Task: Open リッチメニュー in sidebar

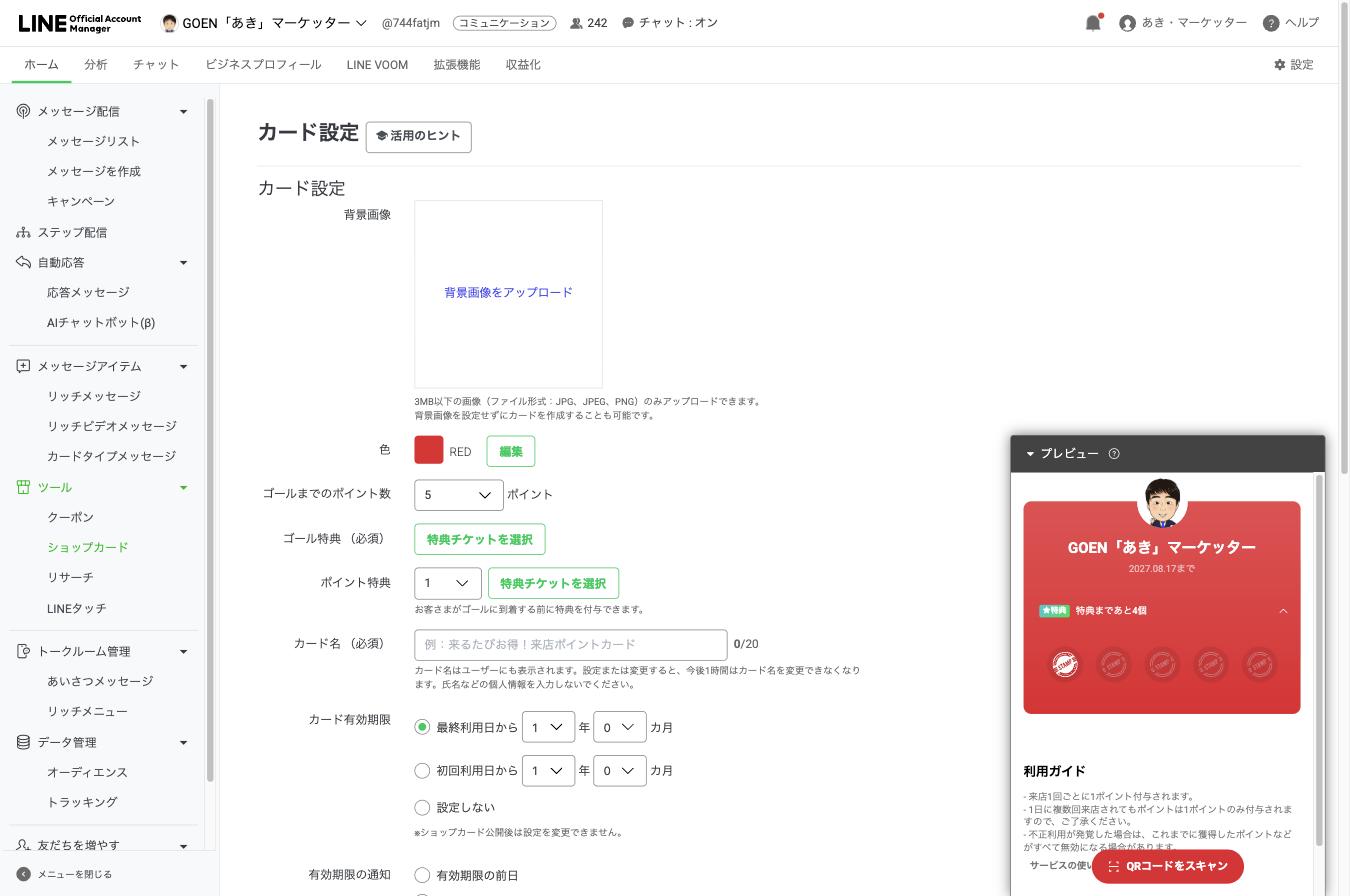Action: pos(87,711)
